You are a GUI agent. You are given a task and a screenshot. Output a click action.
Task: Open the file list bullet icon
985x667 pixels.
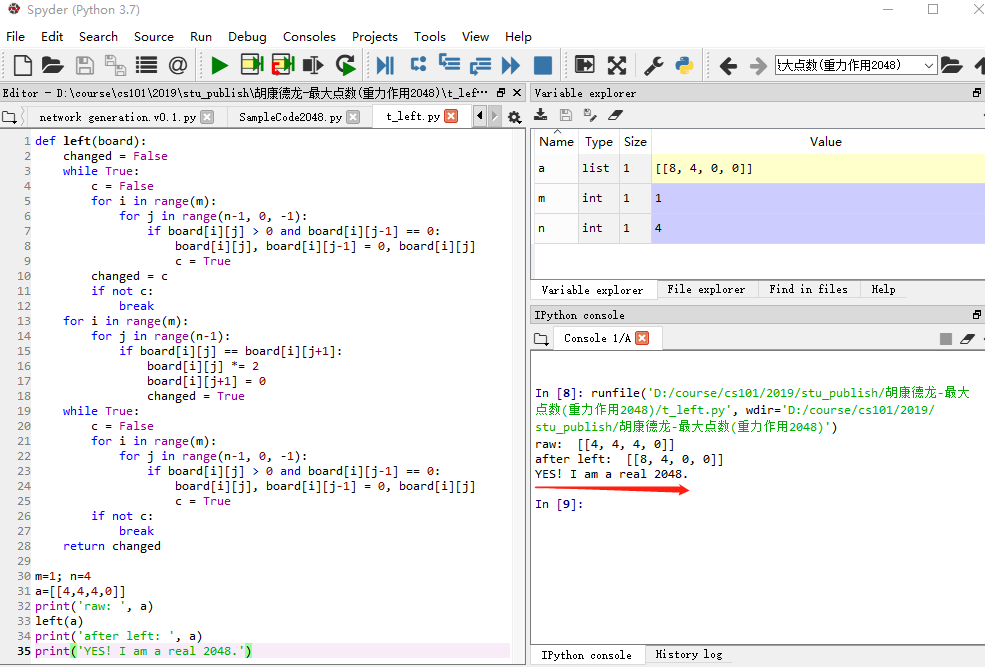(x=146, y=65)
